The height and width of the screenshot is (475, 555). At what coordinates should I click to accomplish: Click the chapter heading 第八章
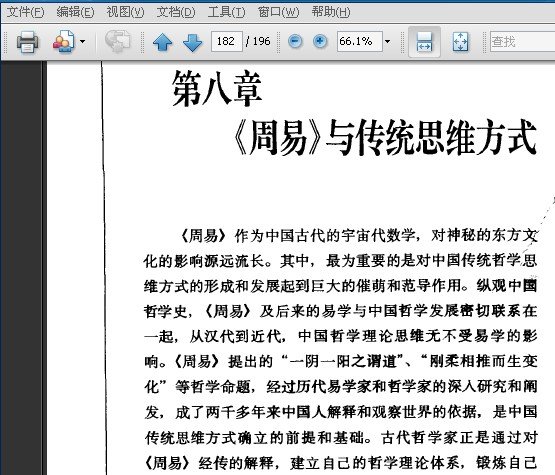pos(217,89)
